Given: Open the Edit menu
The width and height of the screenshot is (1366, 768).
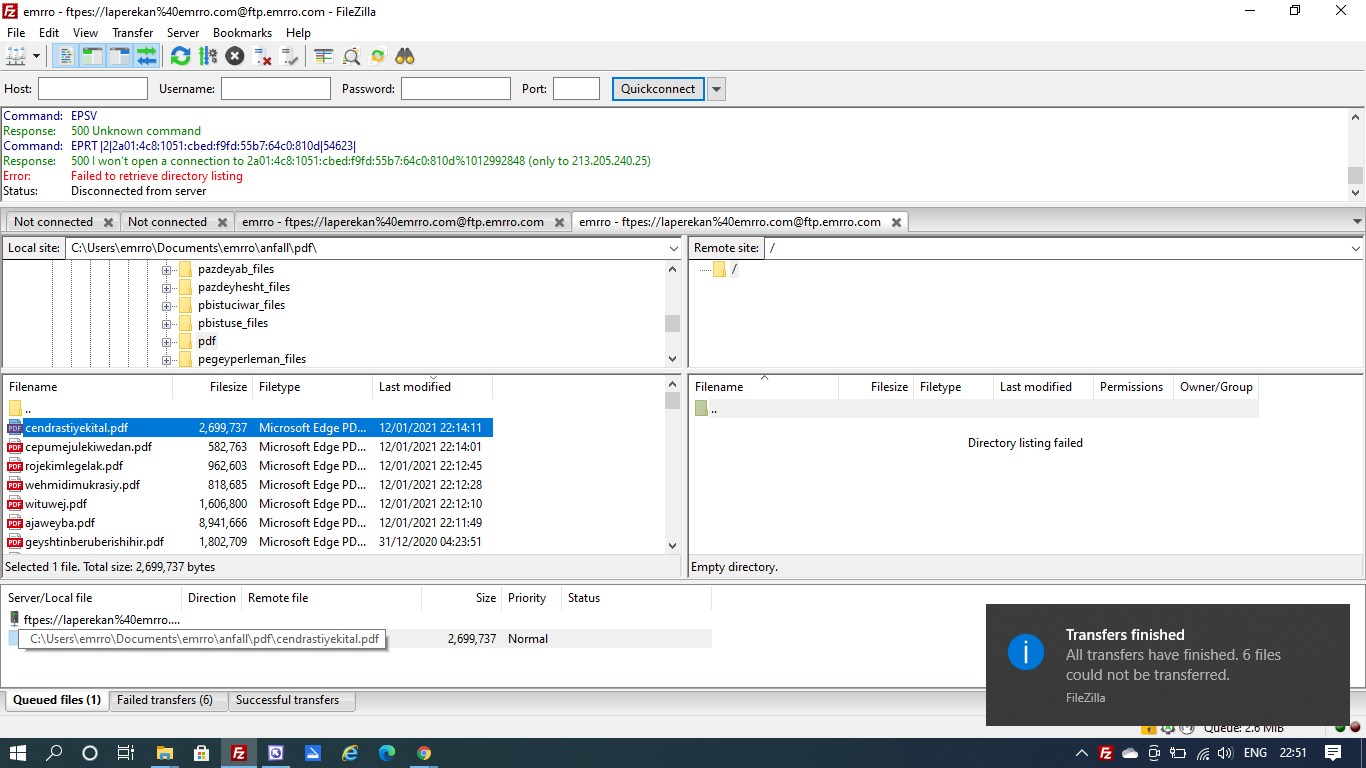Looking at the screenshot, I should pyautogui.click(x=49, y=33).
